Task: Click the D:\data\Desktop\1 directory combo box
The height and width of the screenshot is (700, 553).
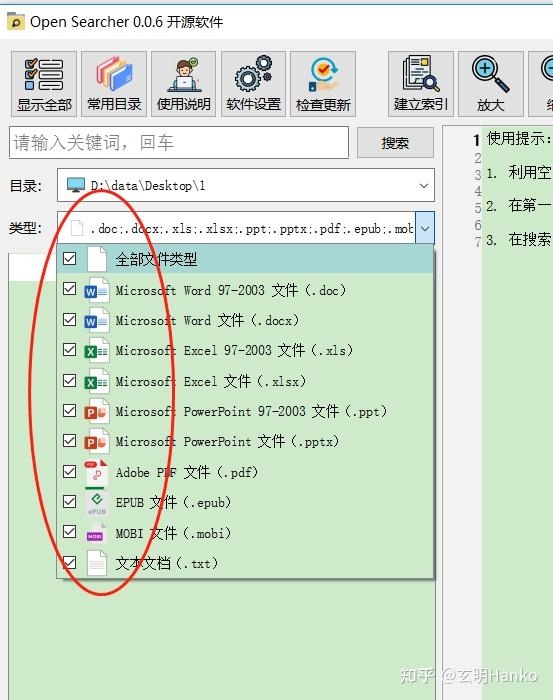Action: tap(245, 185)
